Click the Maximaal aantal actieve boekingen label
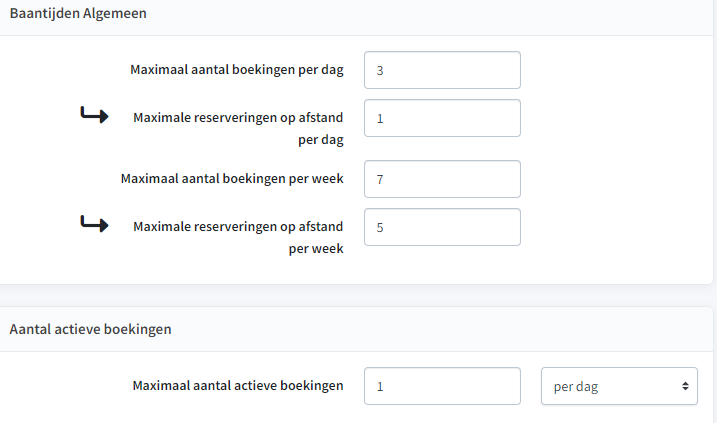Viewport: 717px width, 423px height. (x=238, y=386)
